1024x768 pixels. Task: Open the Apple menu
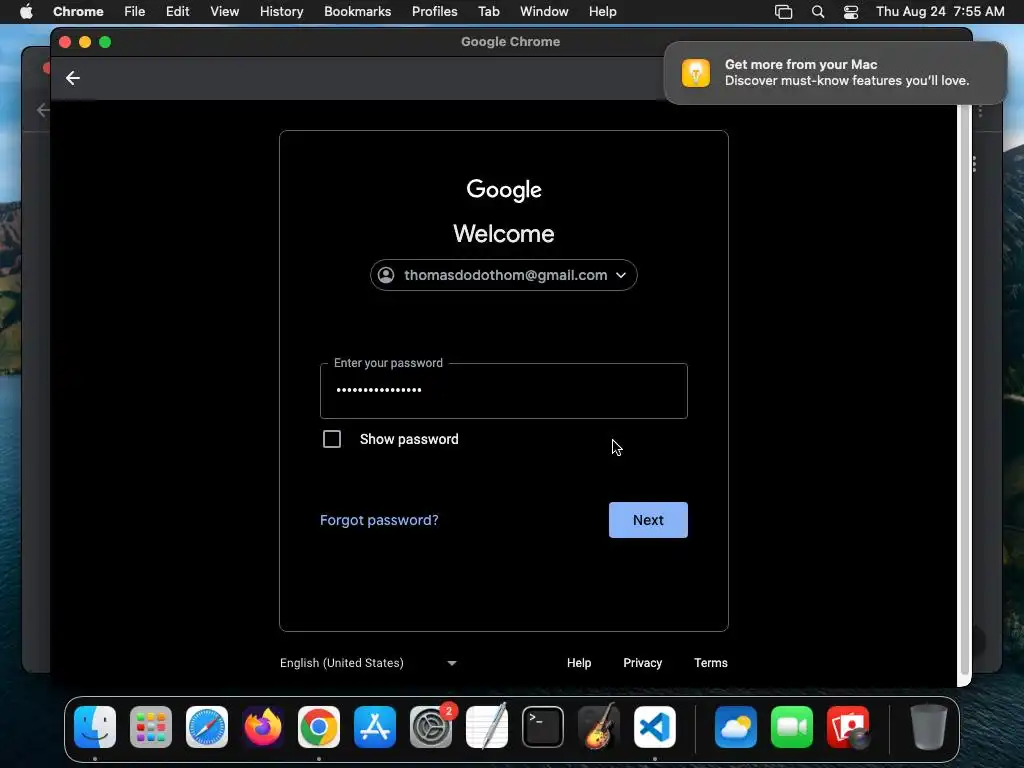point(26,11)
